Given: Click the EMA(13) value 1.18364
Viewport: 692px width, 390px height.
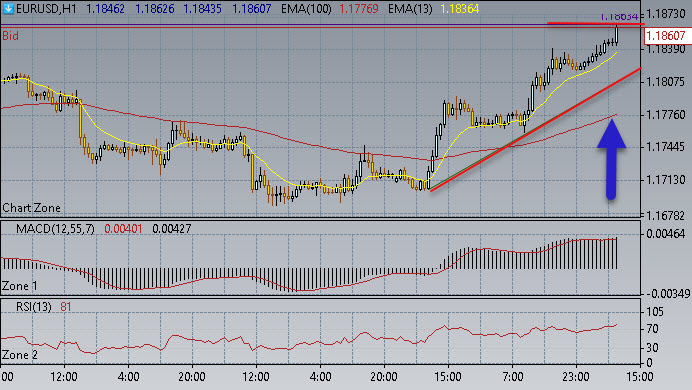Looking at the screenshot, I should 459,9.
